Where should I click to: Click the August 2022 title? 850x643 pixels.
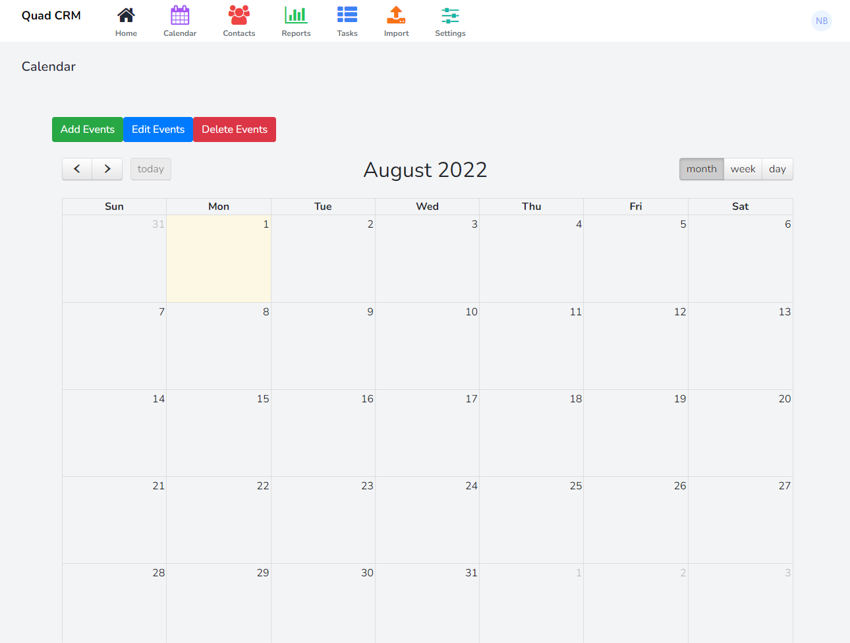(x=425, y=170)
